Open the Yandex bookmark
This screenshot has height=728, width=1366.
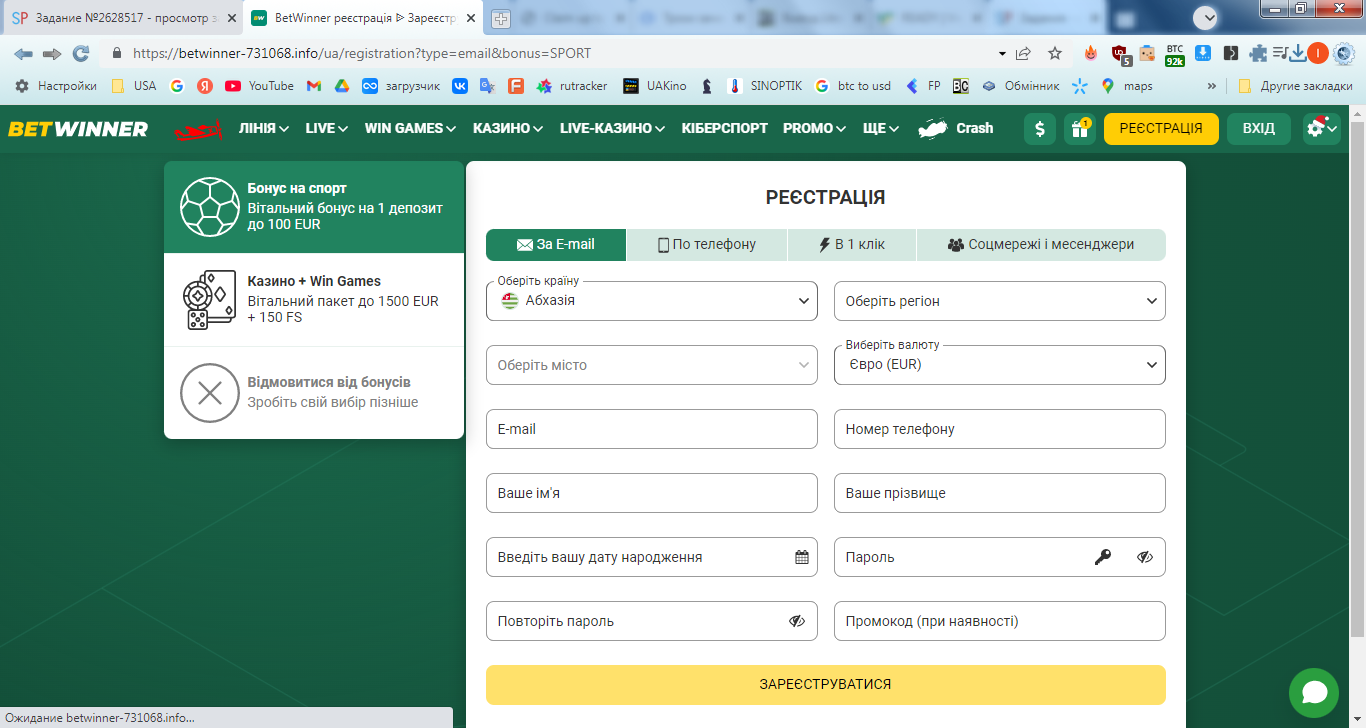[205, 86]
